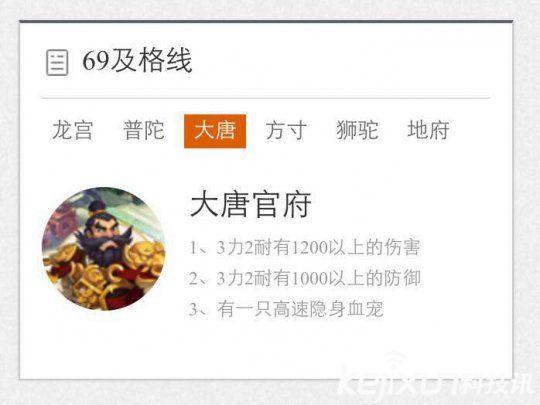This screenshot has width=540, height=405.
Task: Open the 地府 tab
Action: 428,130
